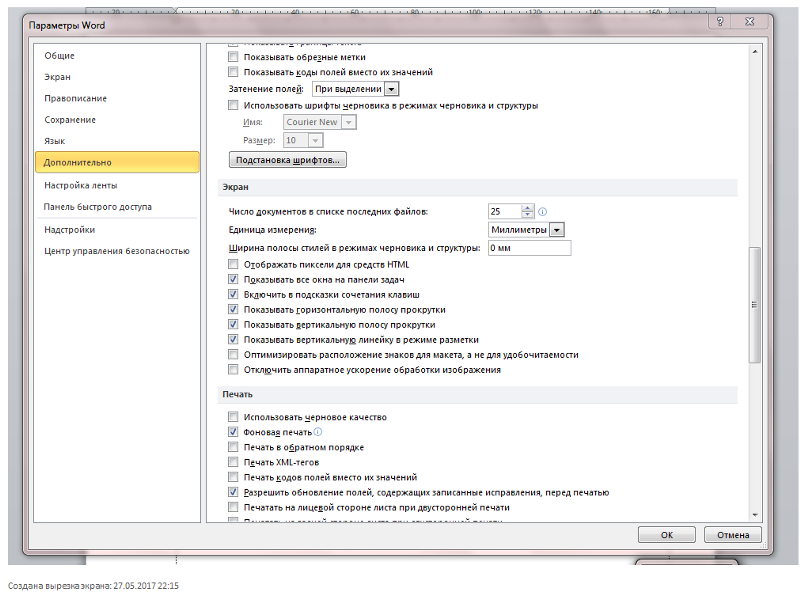Go to Панель быстрого доступа
Viewport: 800px width, 612px height.
117,207
